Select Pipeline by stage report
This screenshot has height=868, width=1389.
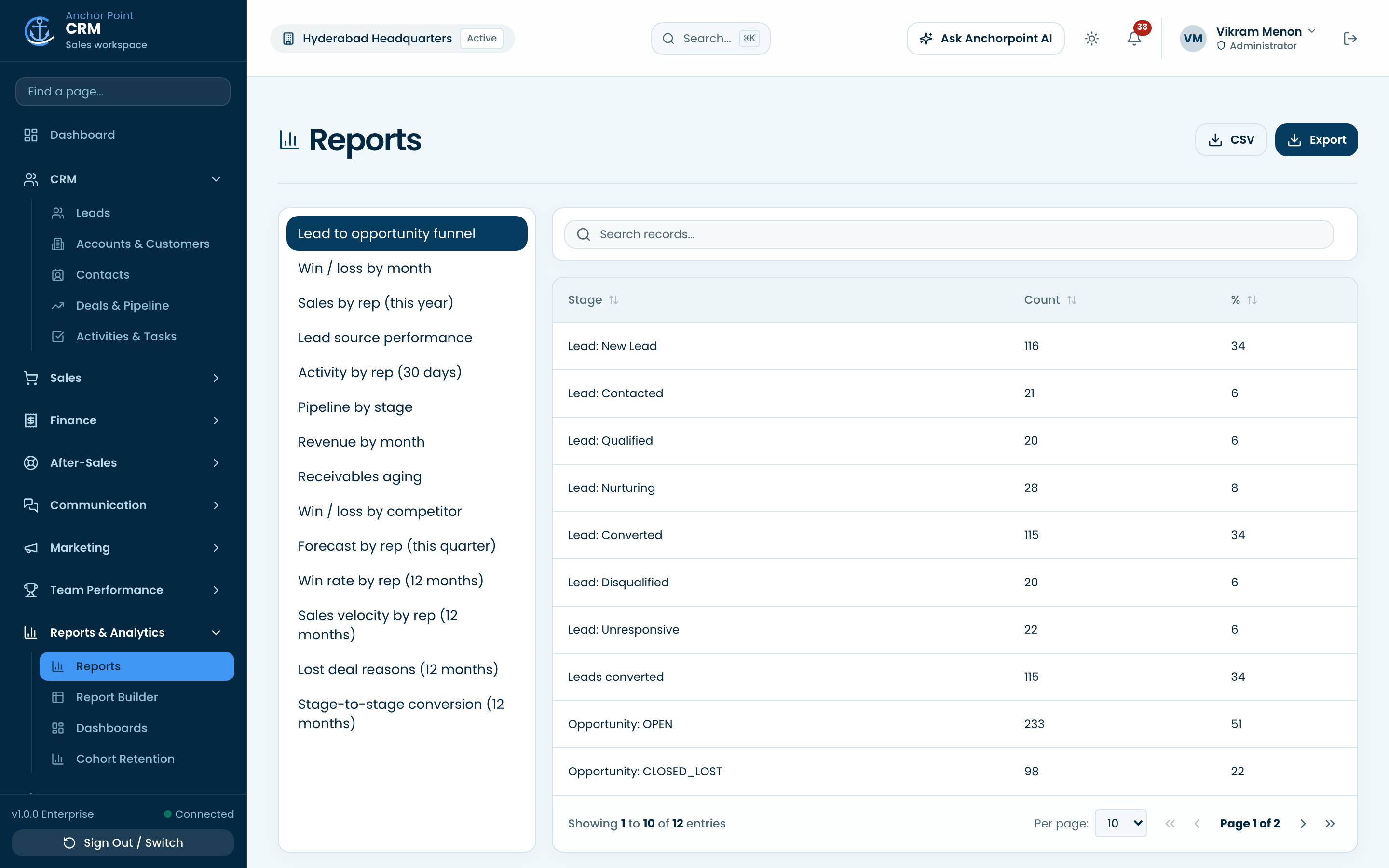click(x=407, y=407)
